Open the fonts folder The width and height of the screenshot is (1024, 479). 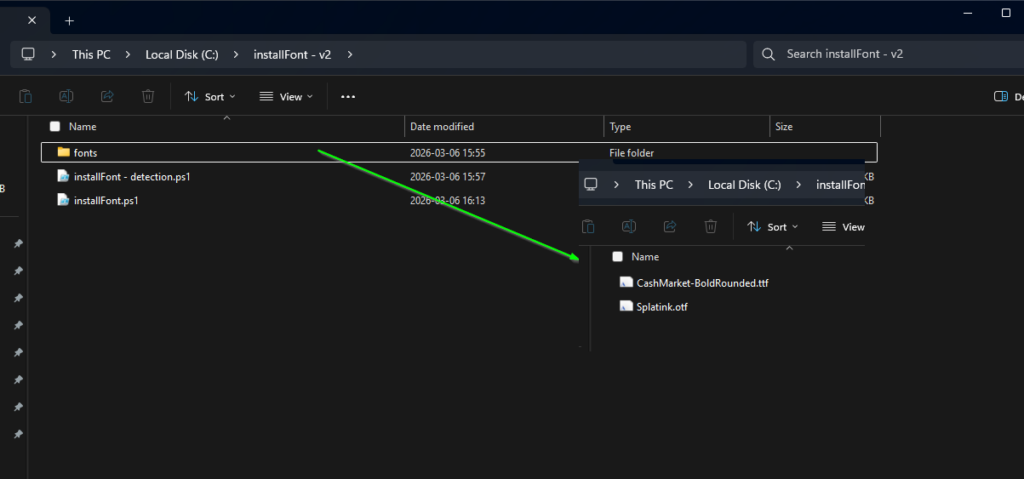click(85, 152)
